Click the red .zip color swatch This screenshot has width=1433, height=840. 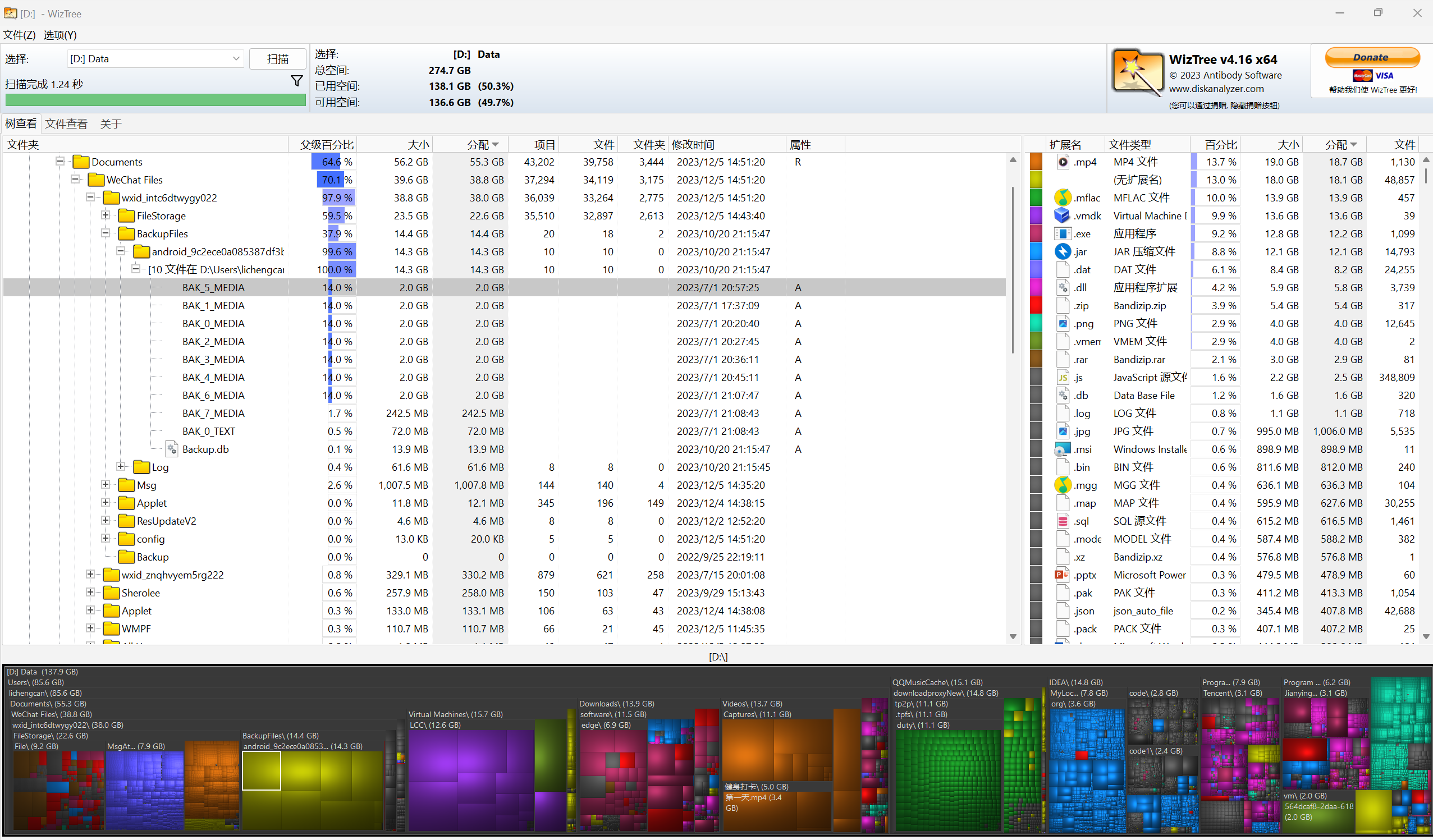[x=1036, y=305]
